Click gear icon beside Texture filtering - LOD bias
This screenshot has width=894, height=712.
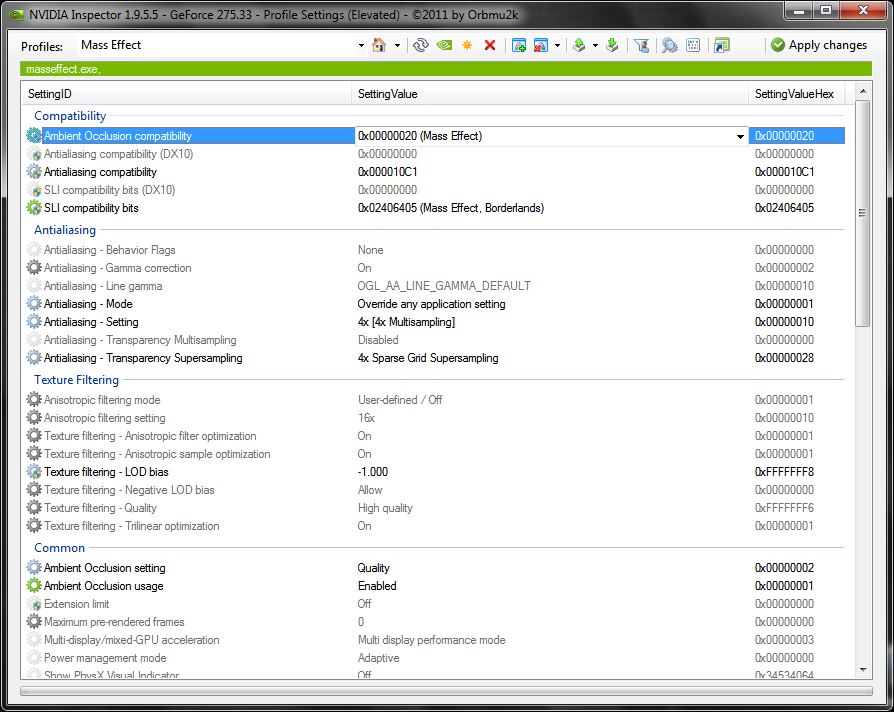[34, 471]
